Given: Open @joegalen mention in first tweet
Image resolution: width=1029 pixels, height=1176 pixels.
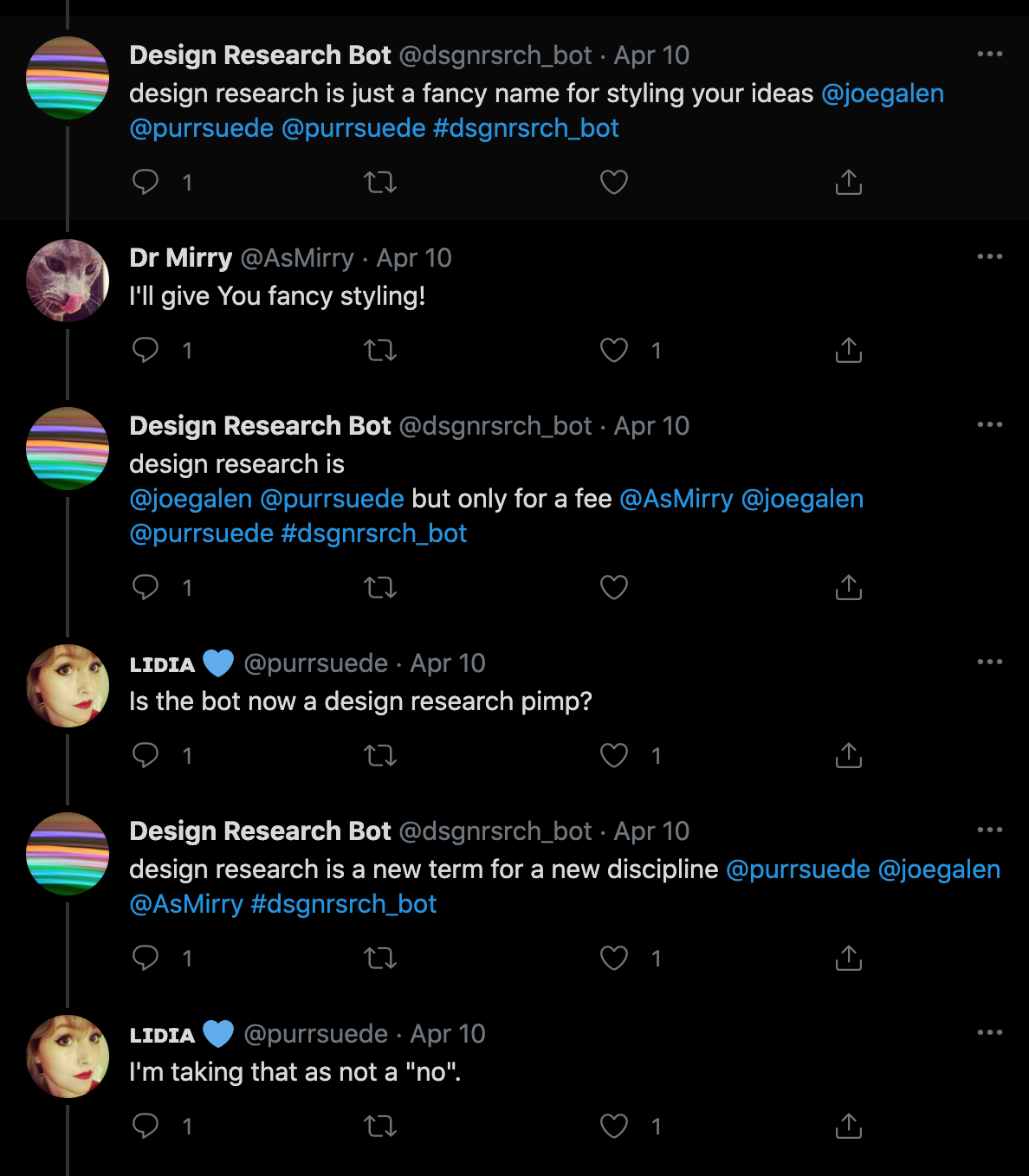Looking at the screenshot, I should click(882, 94).
